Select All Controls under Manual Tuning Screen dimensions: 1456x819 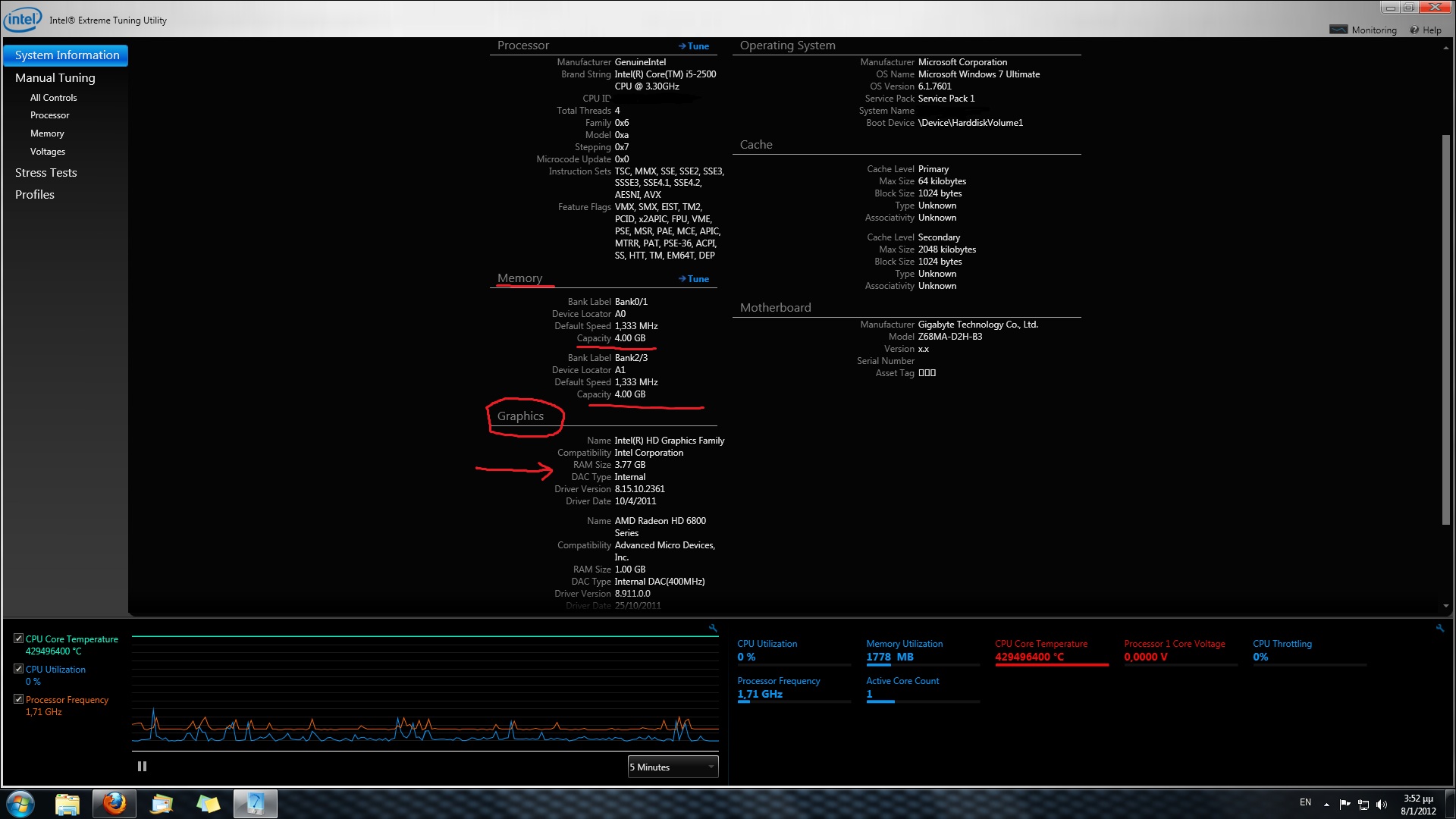pyautogui.click(x=53, y=98)
